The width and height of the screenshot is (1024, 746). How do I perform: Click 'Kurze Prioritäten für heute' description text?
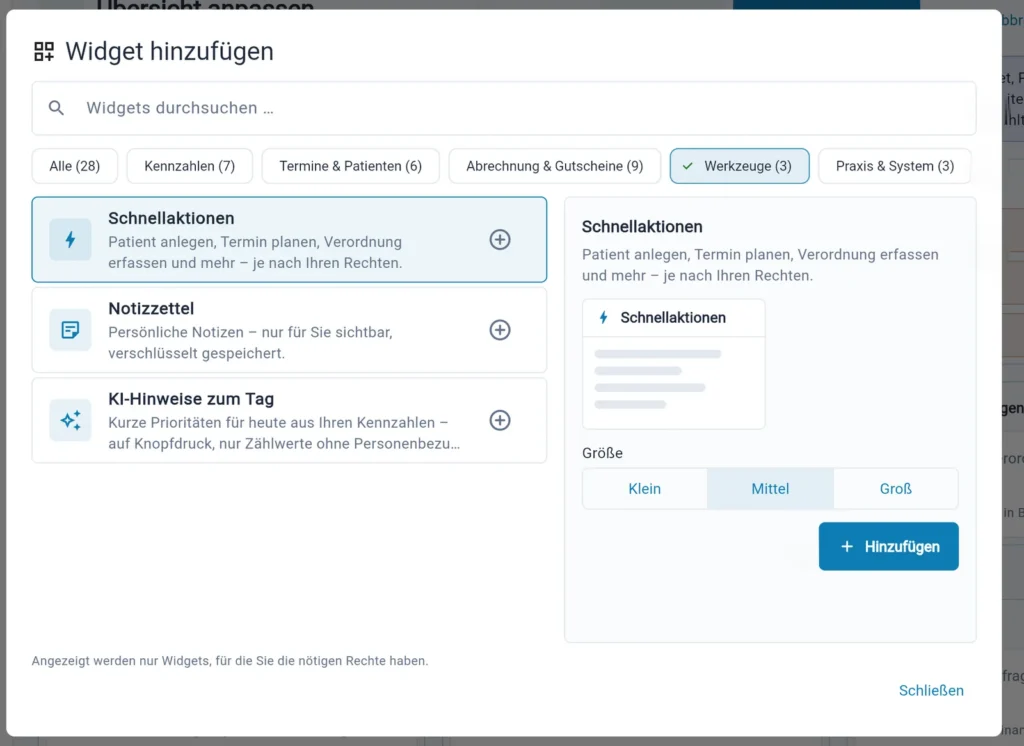coord(284,432)
